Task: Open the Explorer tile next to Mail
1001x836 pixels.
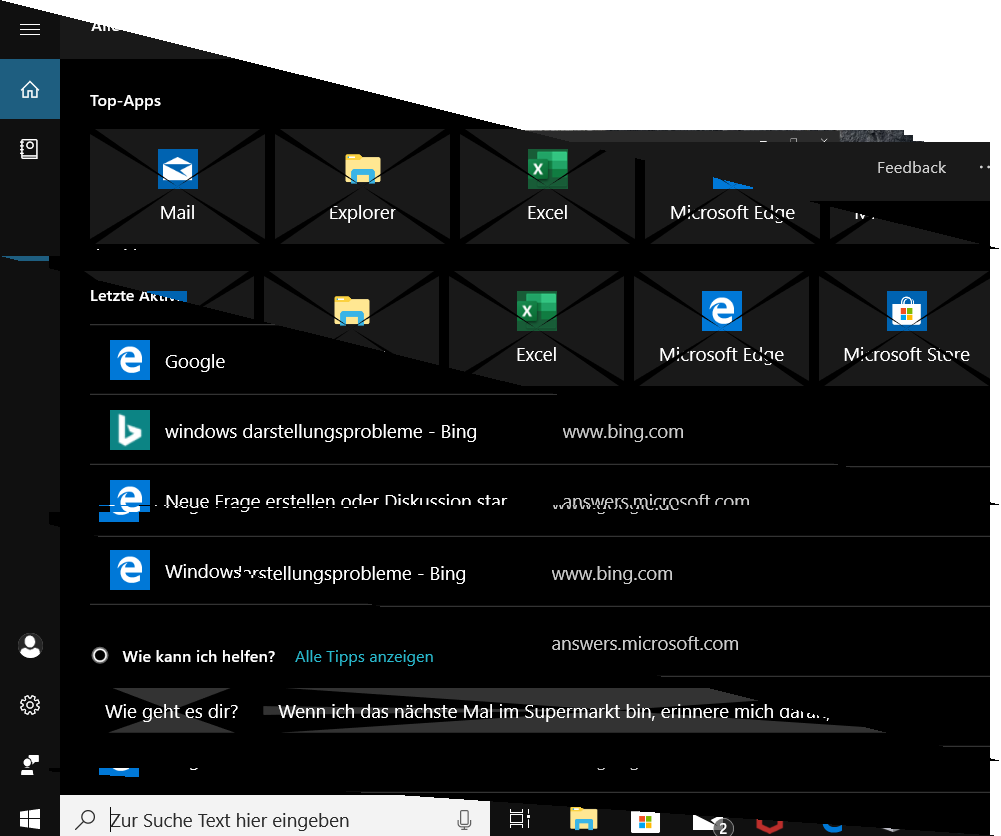Action: (363, 186)
